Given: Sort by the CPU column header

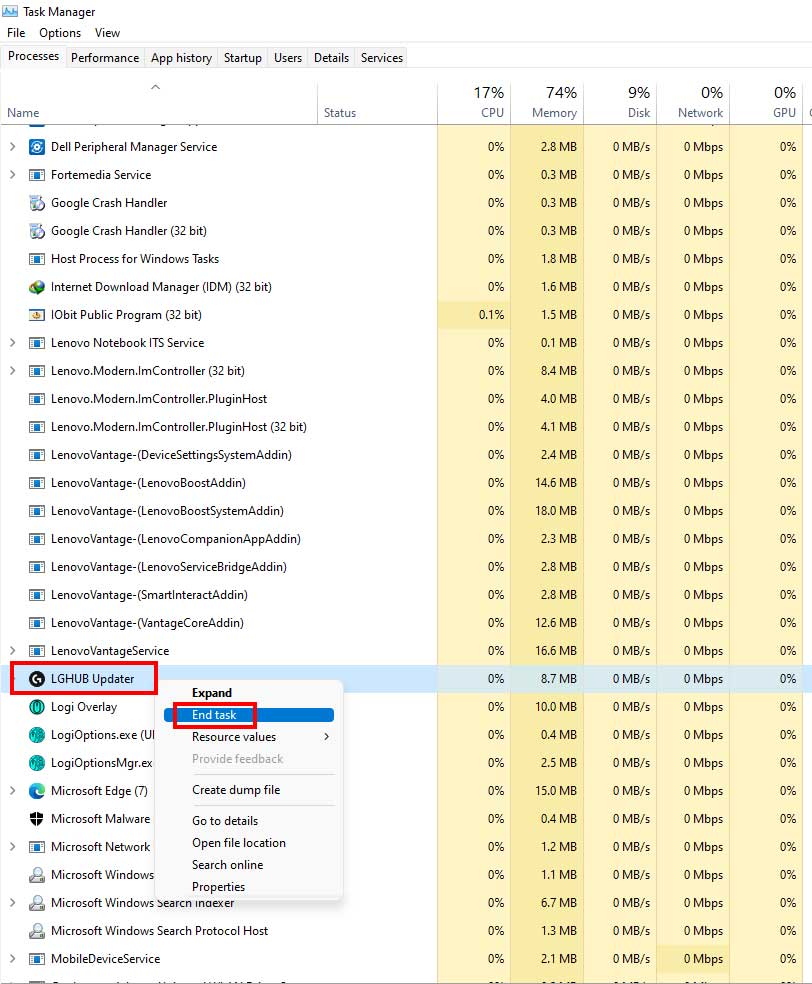Looking at the screenshot, I should 474,102.
